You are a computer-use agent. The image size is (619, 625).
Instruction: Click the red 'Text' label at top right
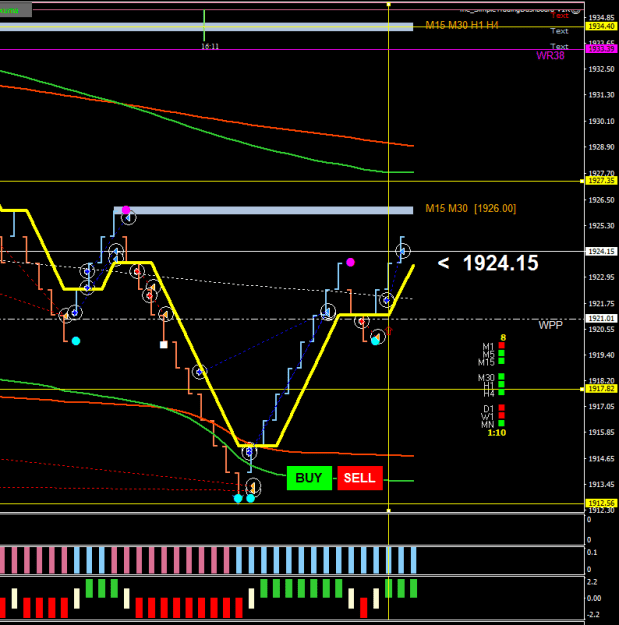(x=560, y=16)
